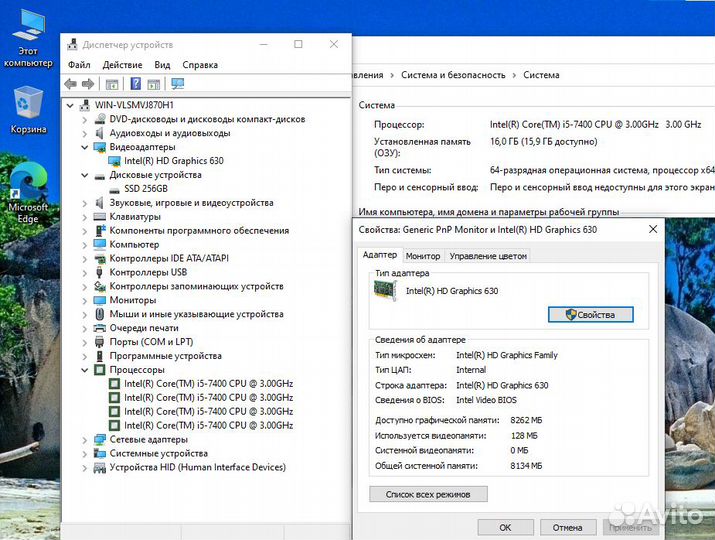Click the Intel(R) HD Graphics Family chip type
715x540 pixels.
507,355
